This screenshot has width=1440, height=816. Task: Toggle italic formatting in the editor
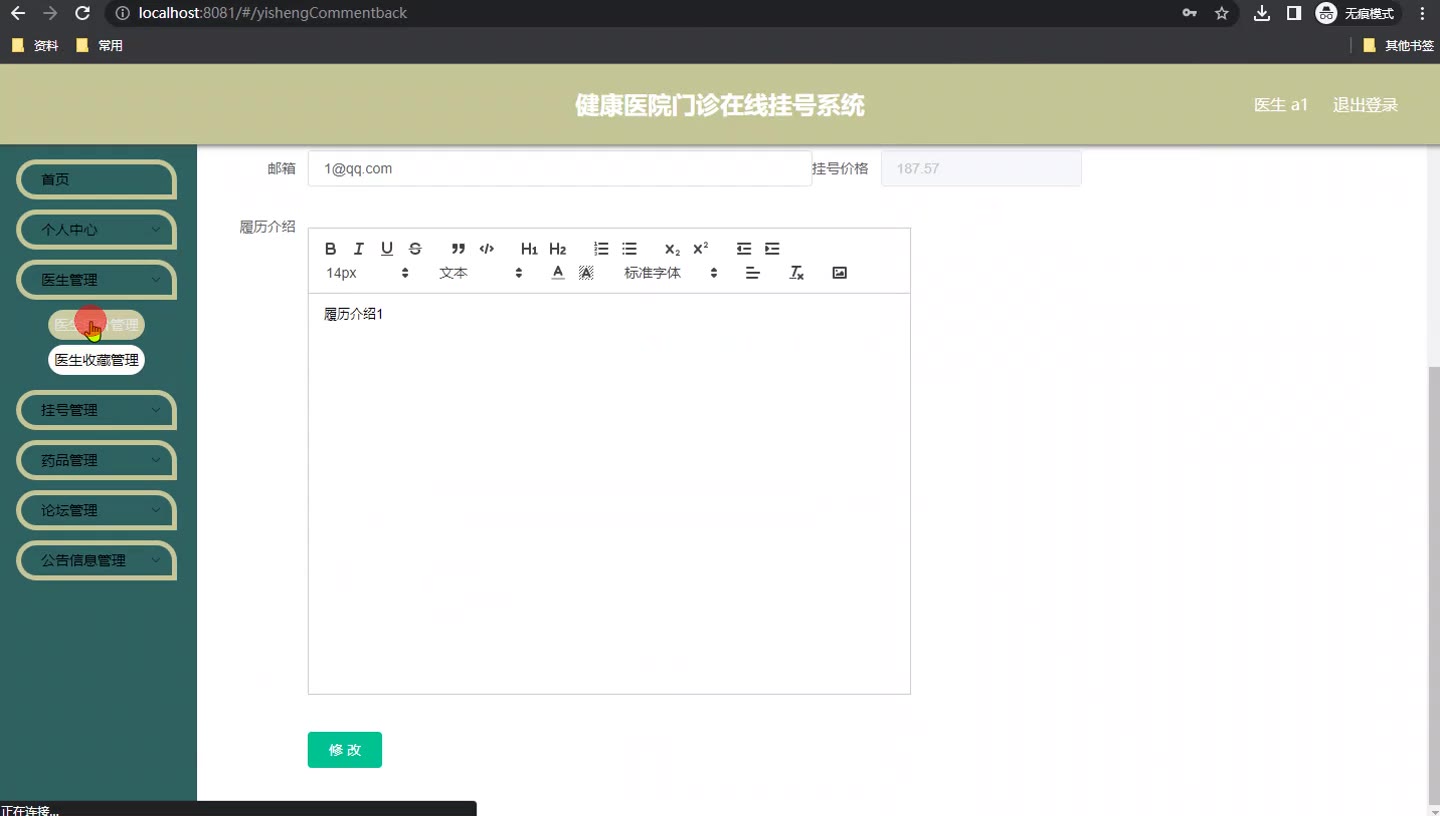[x=359, y=249]
